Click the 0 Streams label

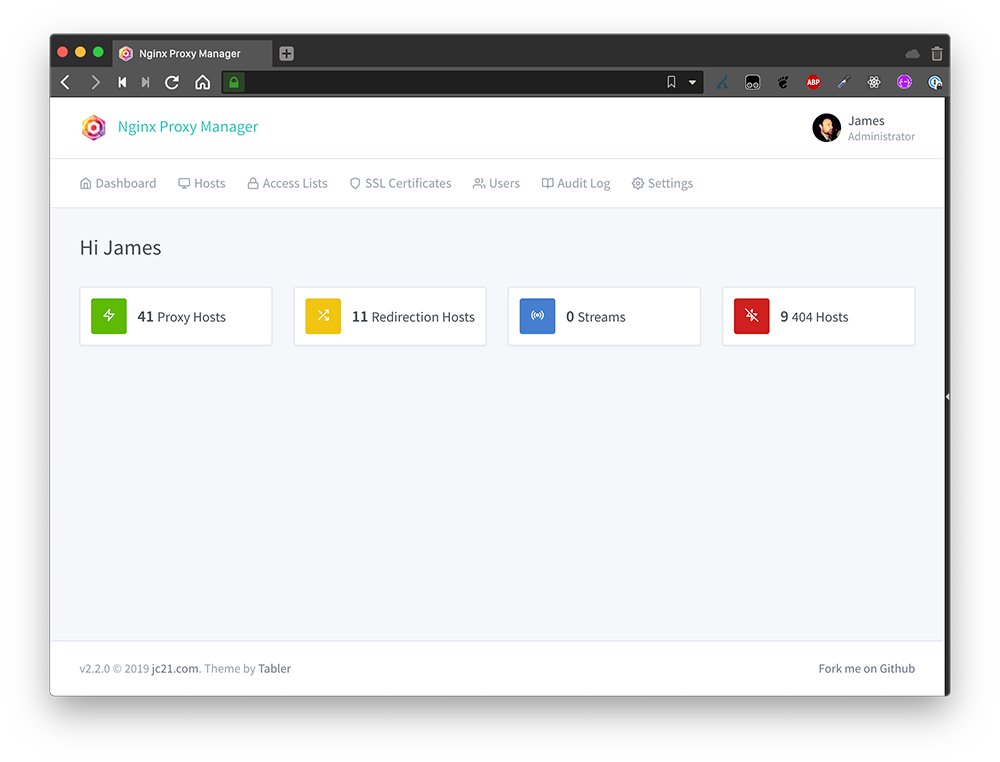596,317
